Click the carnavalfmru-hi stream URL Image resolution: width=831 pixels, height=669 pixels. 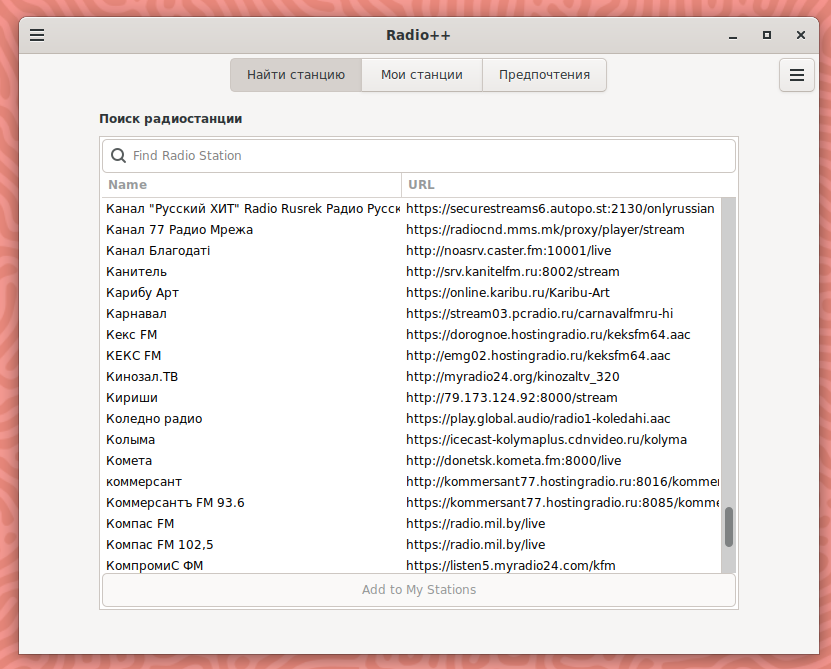pos(540,314)
